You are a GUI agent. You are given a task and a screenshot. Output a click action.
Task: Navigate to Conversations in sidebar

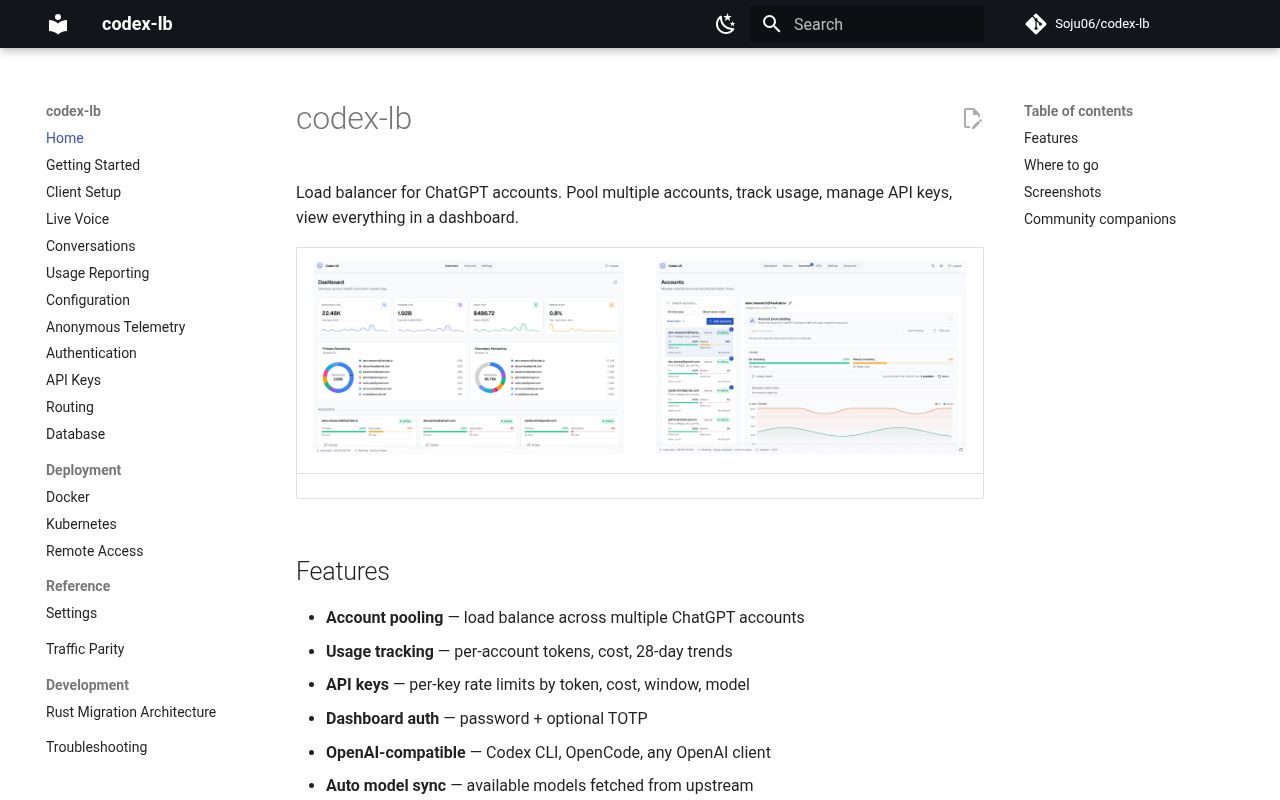tap(91, 246)
